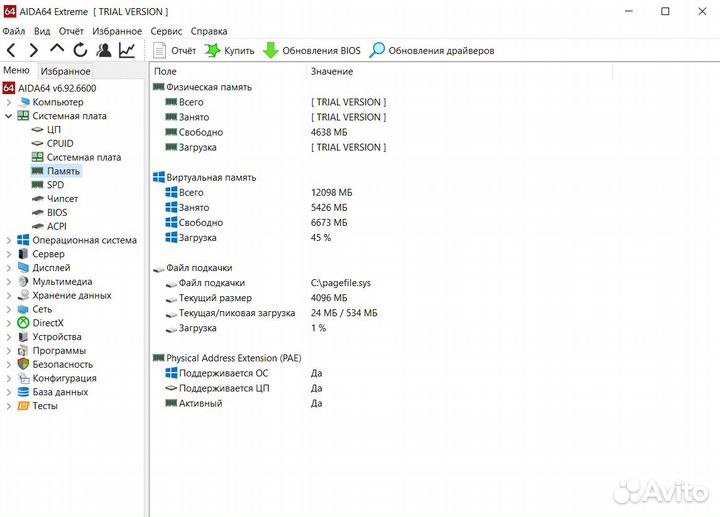Click the Дисплей monitor icon
The width and height of the screenshot is (720, 517).
(x=23, y=267)
